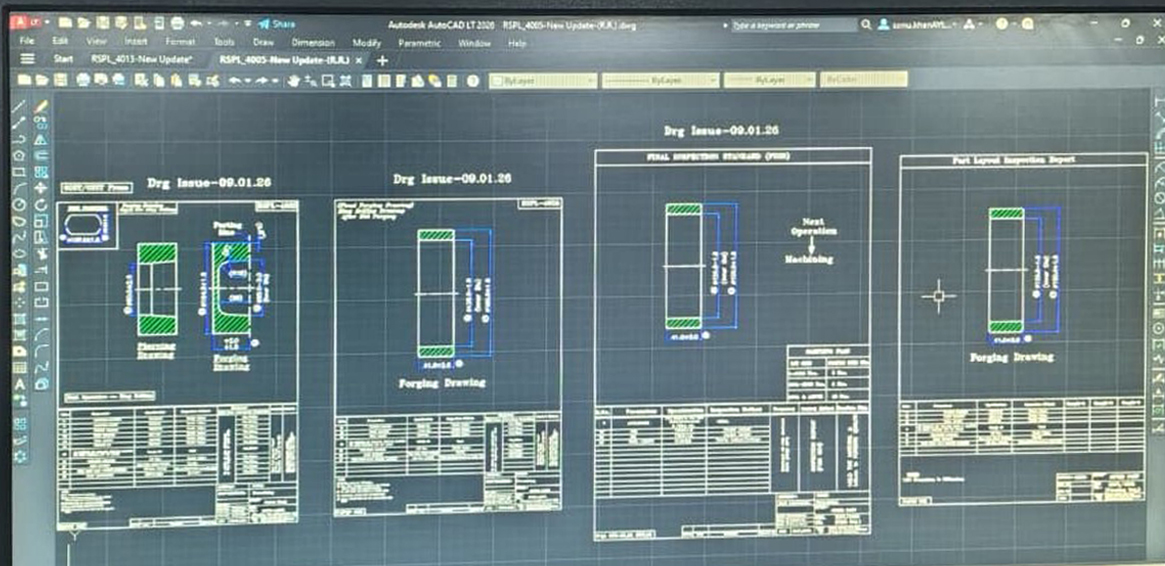Select the Rotate modify tool

pos(41,205)
